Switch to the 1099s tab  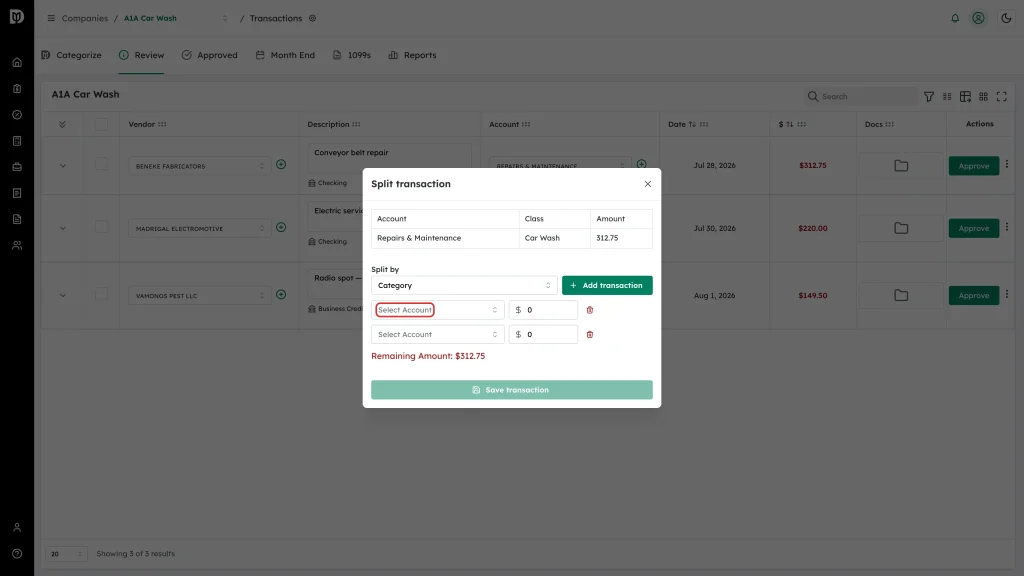(352, 56)
